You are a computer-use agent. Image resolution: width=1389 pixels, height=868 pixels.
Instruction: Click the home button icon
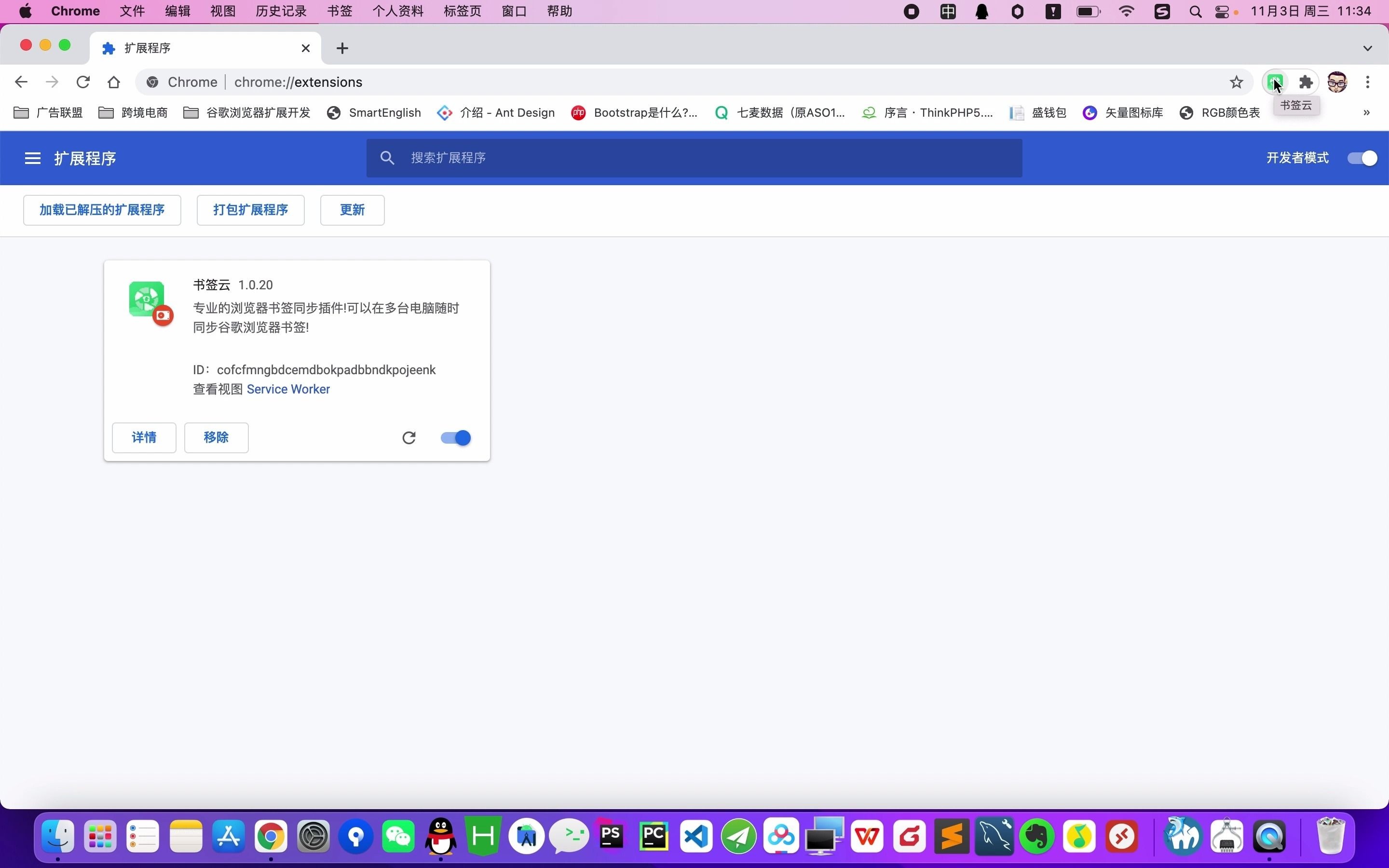coord(113,82)
